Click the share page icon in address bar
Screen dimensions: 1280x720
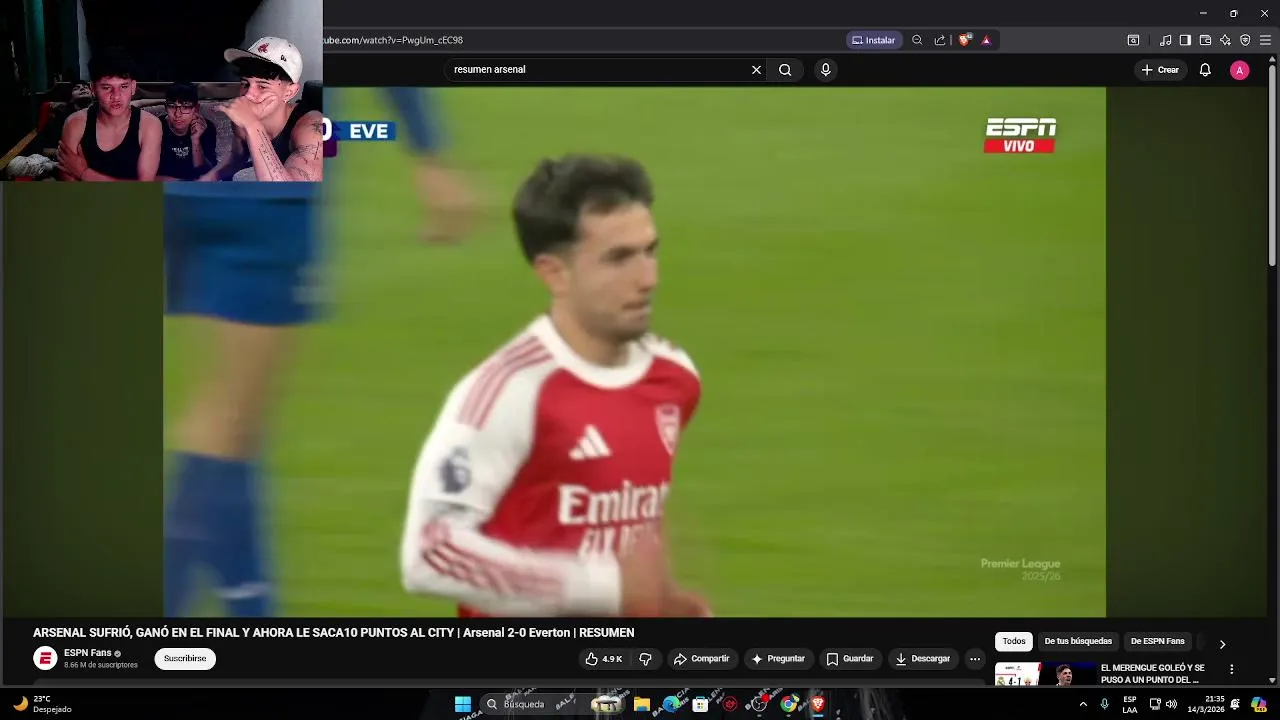940,40
